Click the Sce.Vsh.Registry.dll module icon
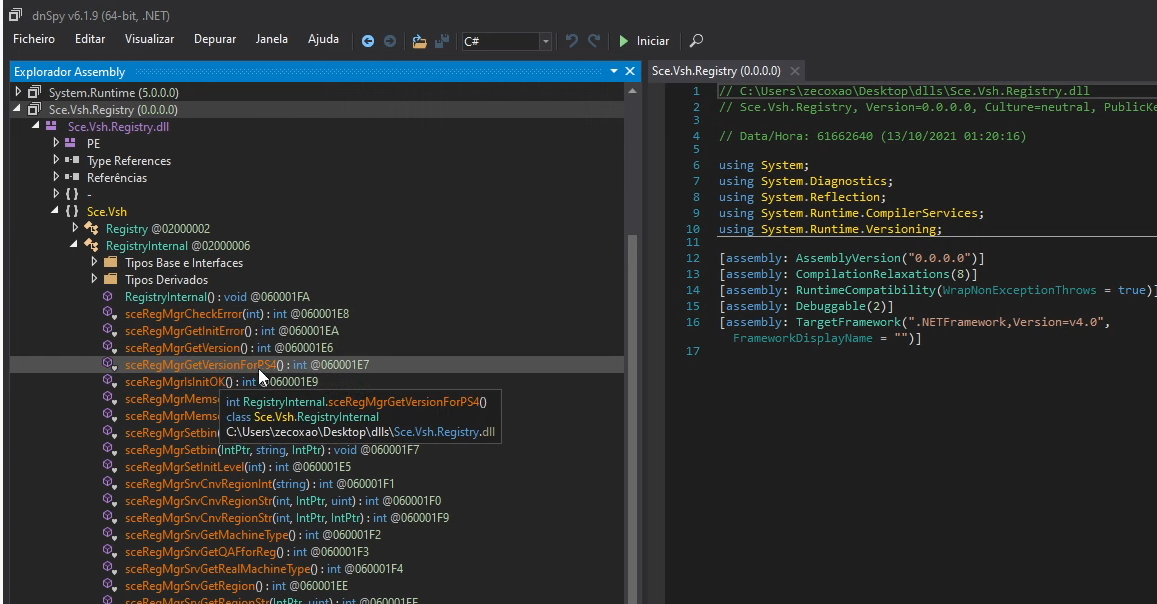Screen dimensions: 1157x604 point(51,126)
